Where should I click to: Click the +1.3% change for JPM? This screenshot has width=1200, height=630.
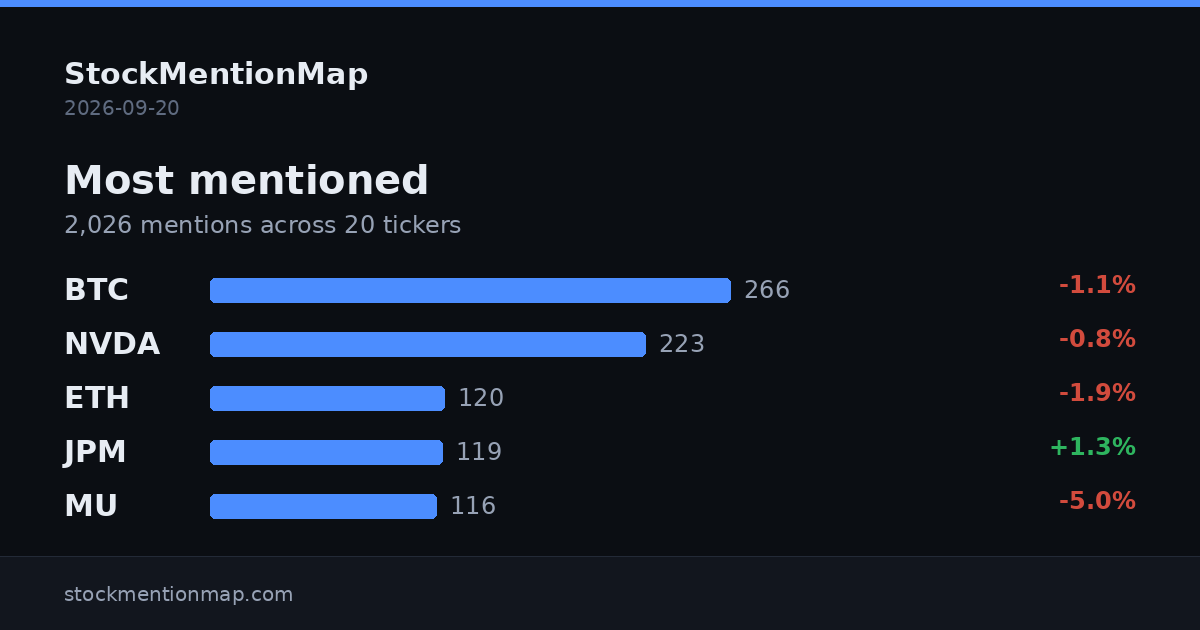click(x=1092, y=447)
